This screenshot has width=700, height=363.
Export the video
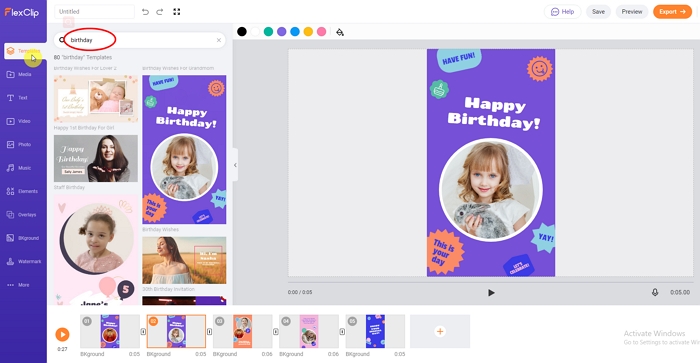point(672,12)
